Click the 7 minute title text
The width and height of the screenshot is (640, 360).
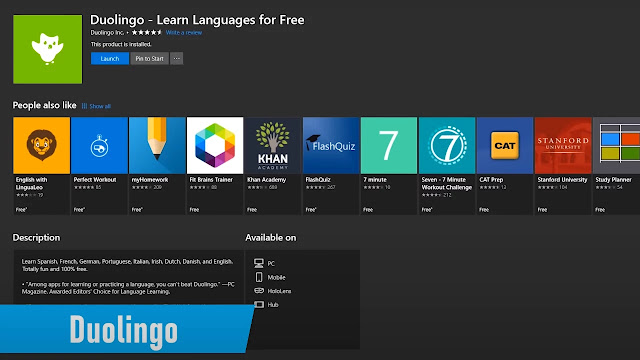[x=375, y=180]
